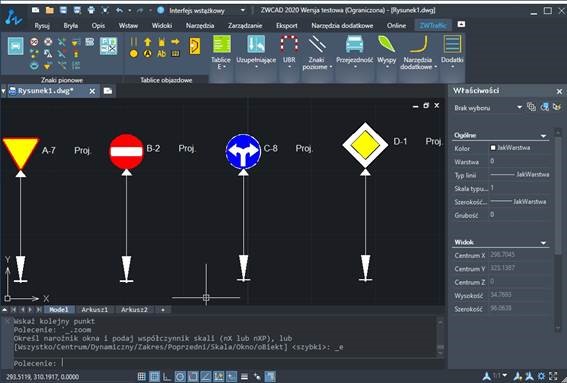The width and height of the screenshot is (567, 383).
Task: Click the select objects icon in Właściwości panel
Action: (544, 107)
